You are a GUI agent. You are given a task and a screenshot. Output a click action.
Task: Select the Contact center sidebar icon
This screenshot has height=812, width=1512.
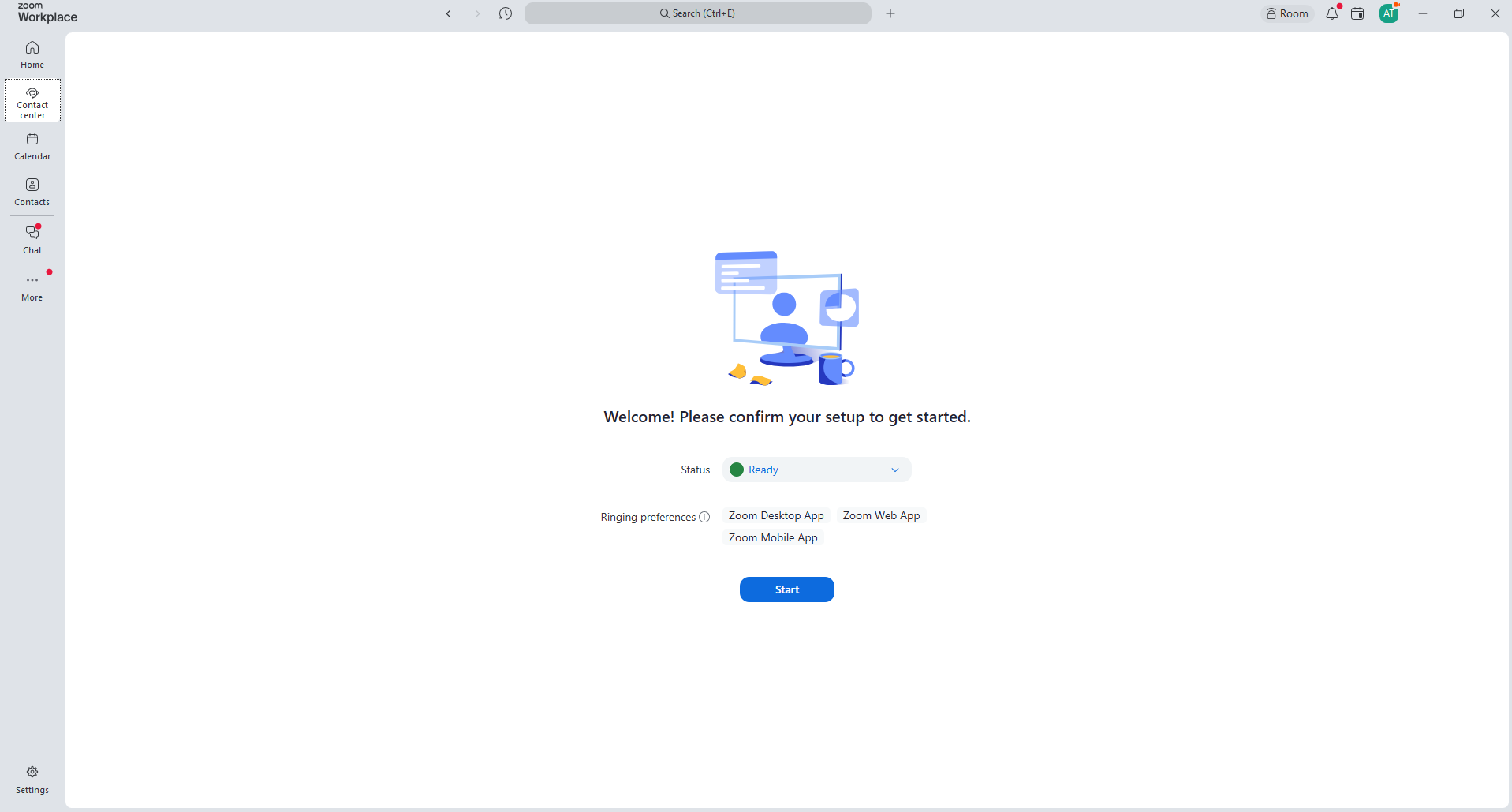coord(32,101)
